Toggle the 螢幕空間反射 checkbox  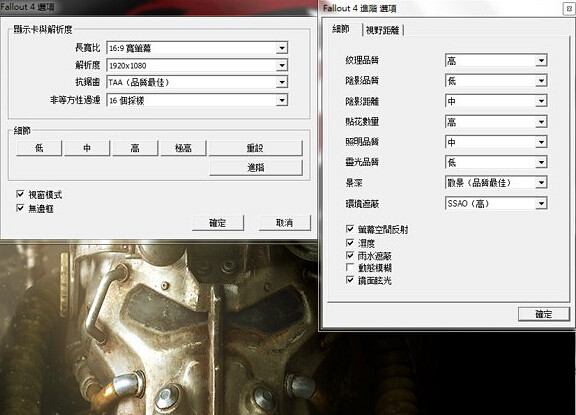[350, 229]
